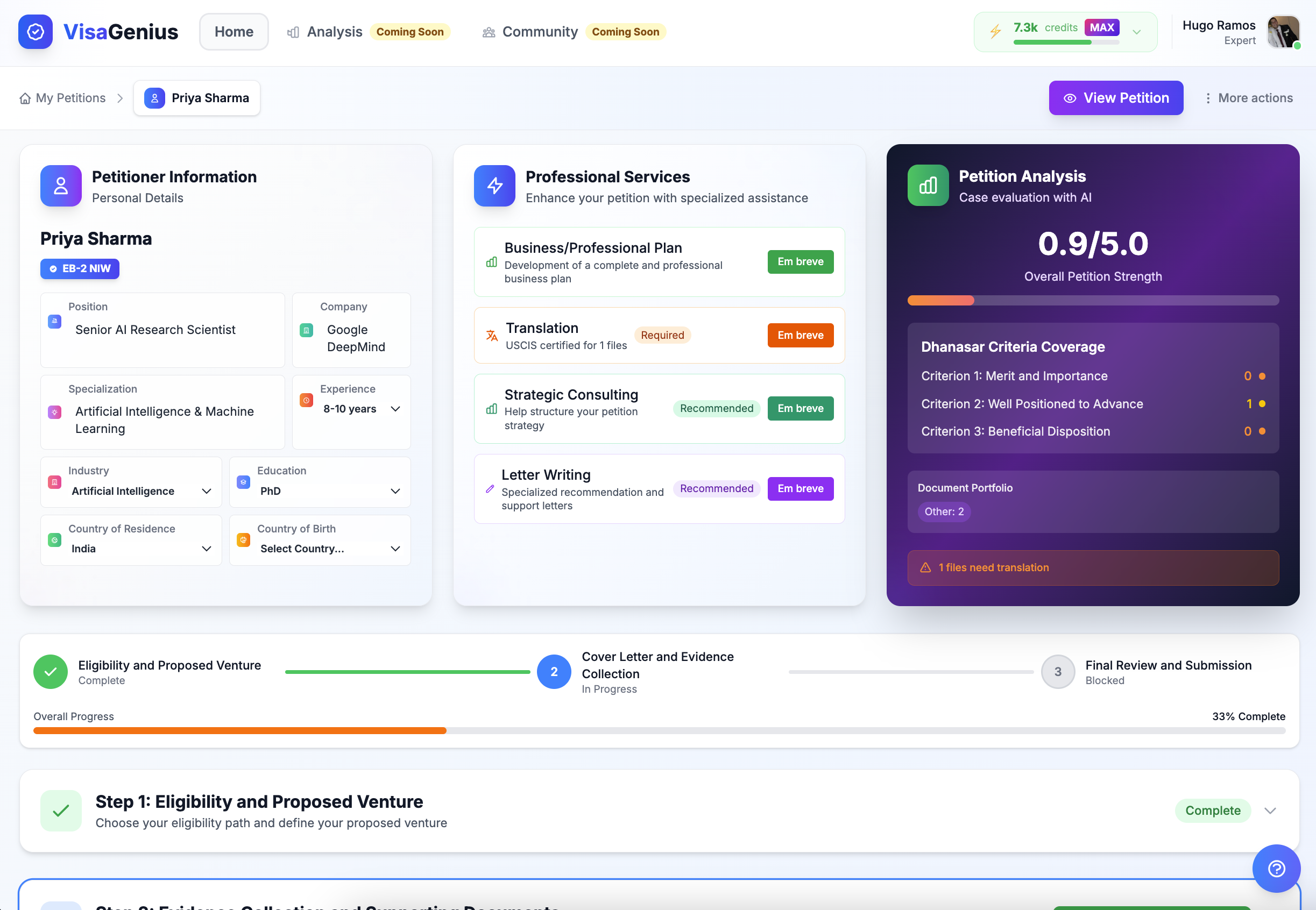Click the Specialization field icon

point(55,411)
